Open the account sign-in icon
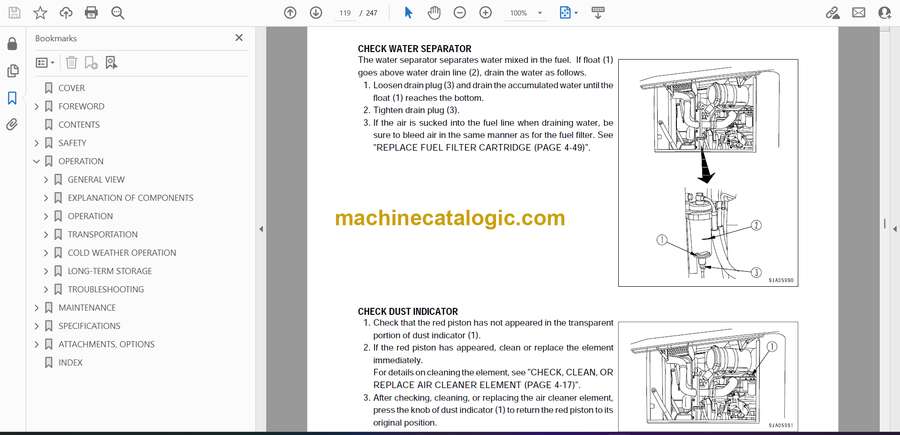This screenshot has height=435, width=900. tap(885, 13)
